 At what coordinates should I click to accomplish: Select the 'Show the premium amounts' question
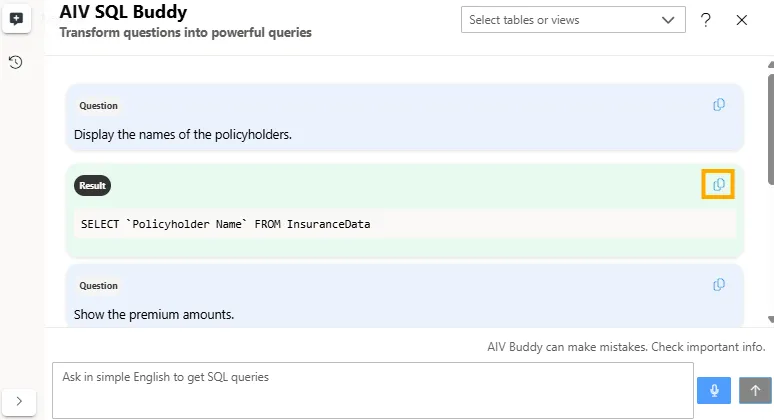pos(154,314)
